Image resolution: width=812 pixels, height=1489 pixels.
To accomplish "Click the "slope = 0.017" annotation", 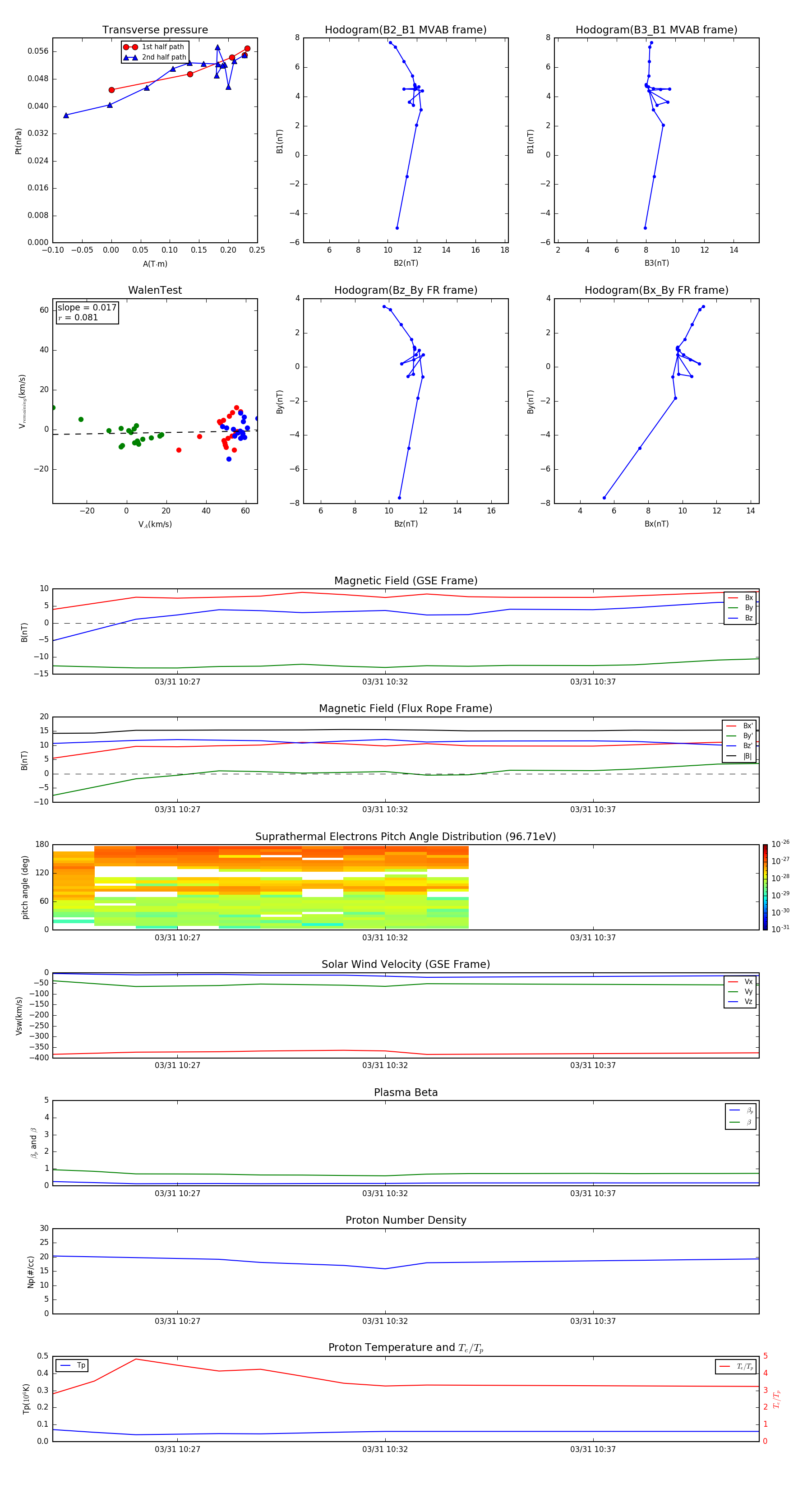I will (x=87, y=308).
